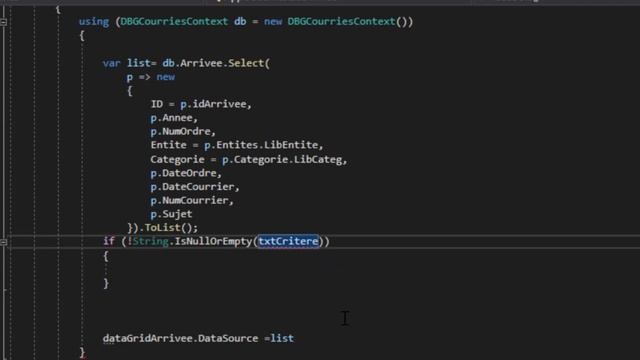This screenshot has width=640, height=360.
Task: Click Categorie = p.Categorie.LibCateg line
Action: tap(249, 159)
